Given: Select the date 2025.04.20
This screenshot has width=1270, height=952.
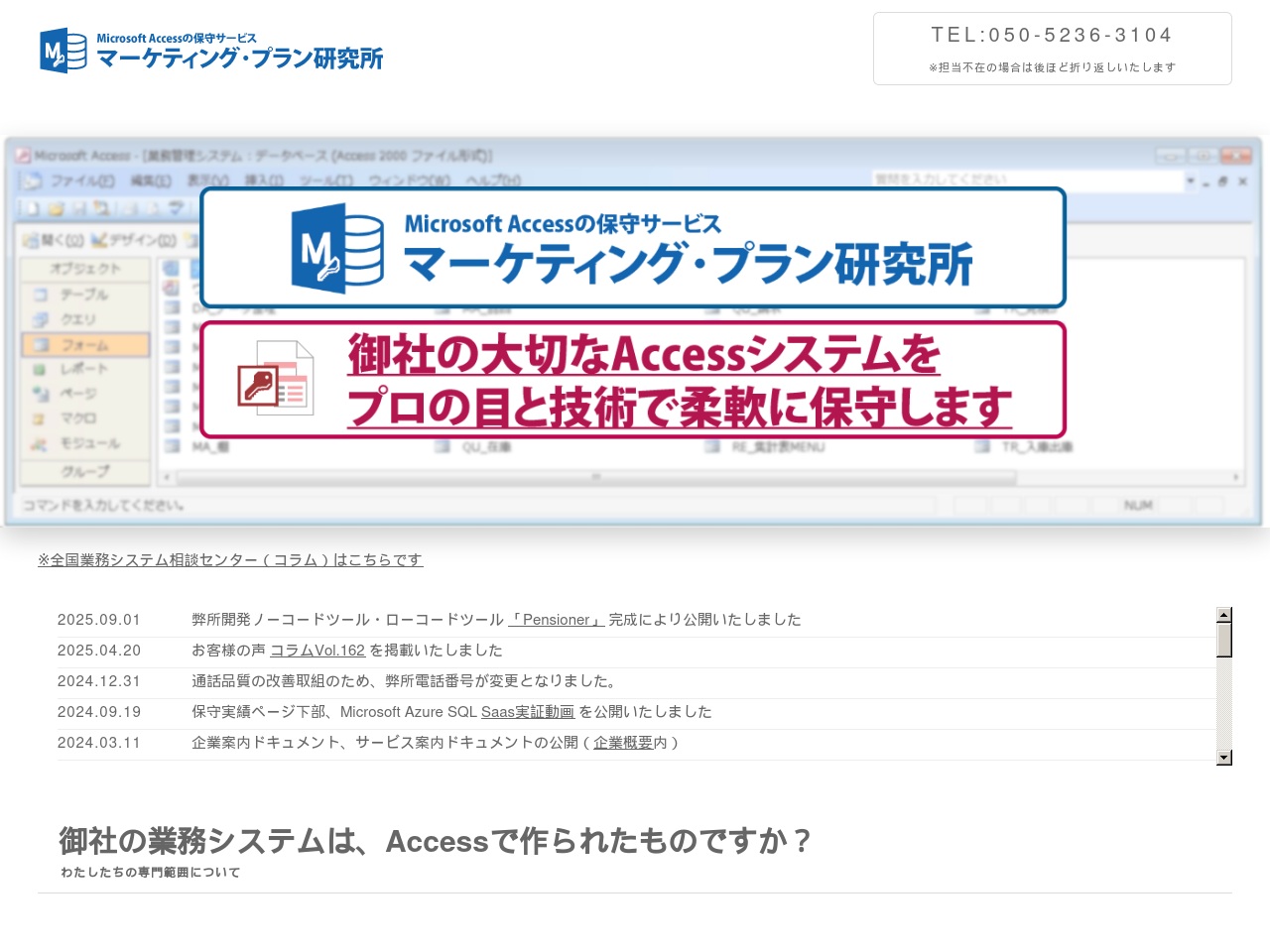Looking at the screenshot, I should pos(99,651).
